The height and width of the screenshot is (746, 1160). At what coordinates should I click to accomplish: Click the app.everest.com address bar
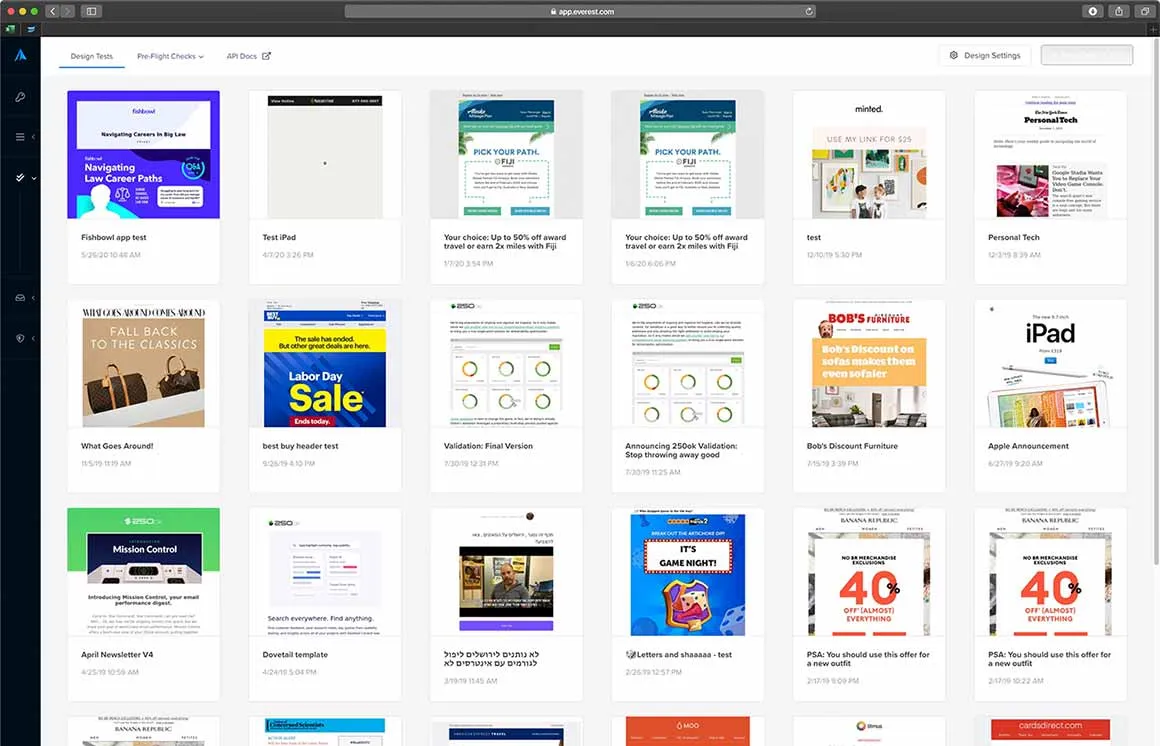coord(581,11)
